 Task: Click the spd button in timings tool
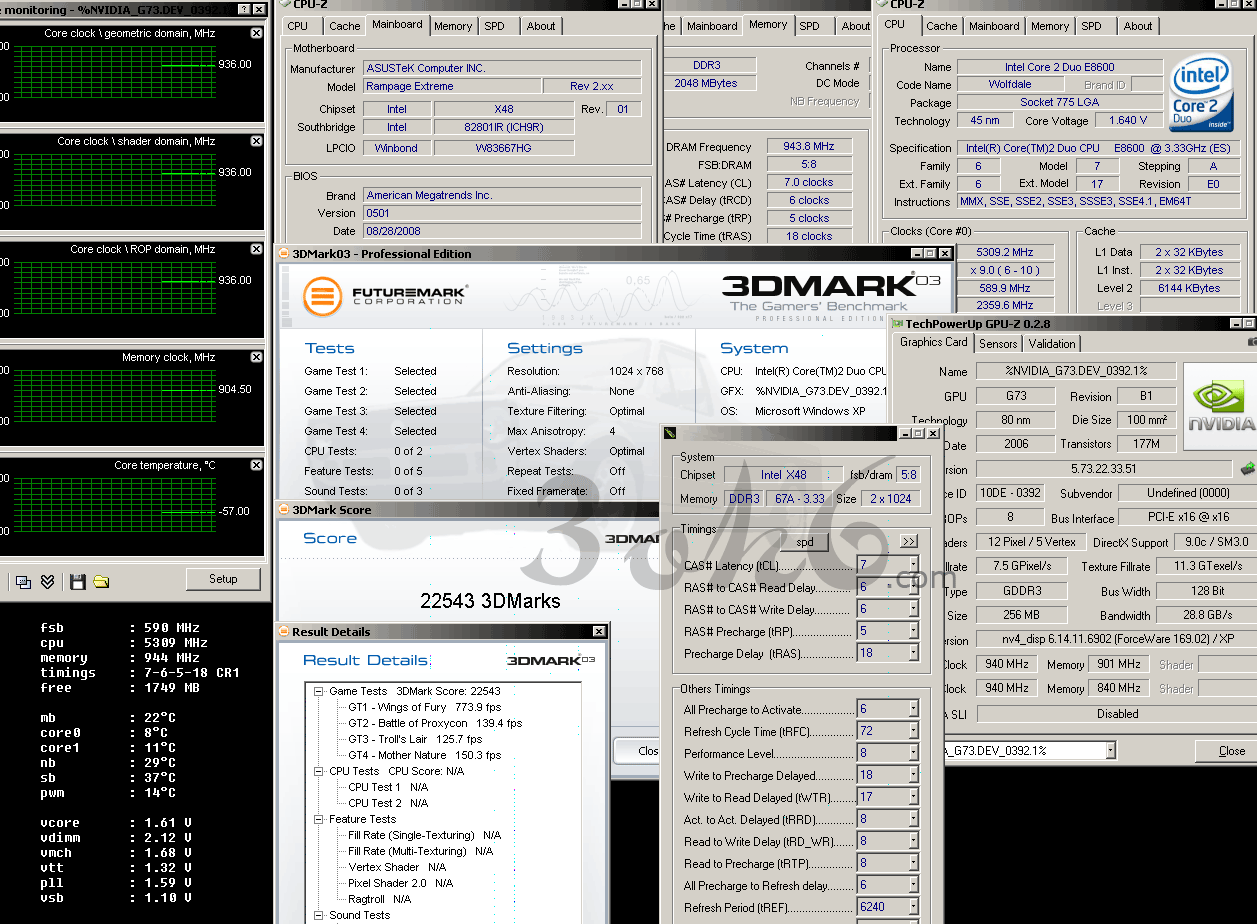(x=804, y=541)
